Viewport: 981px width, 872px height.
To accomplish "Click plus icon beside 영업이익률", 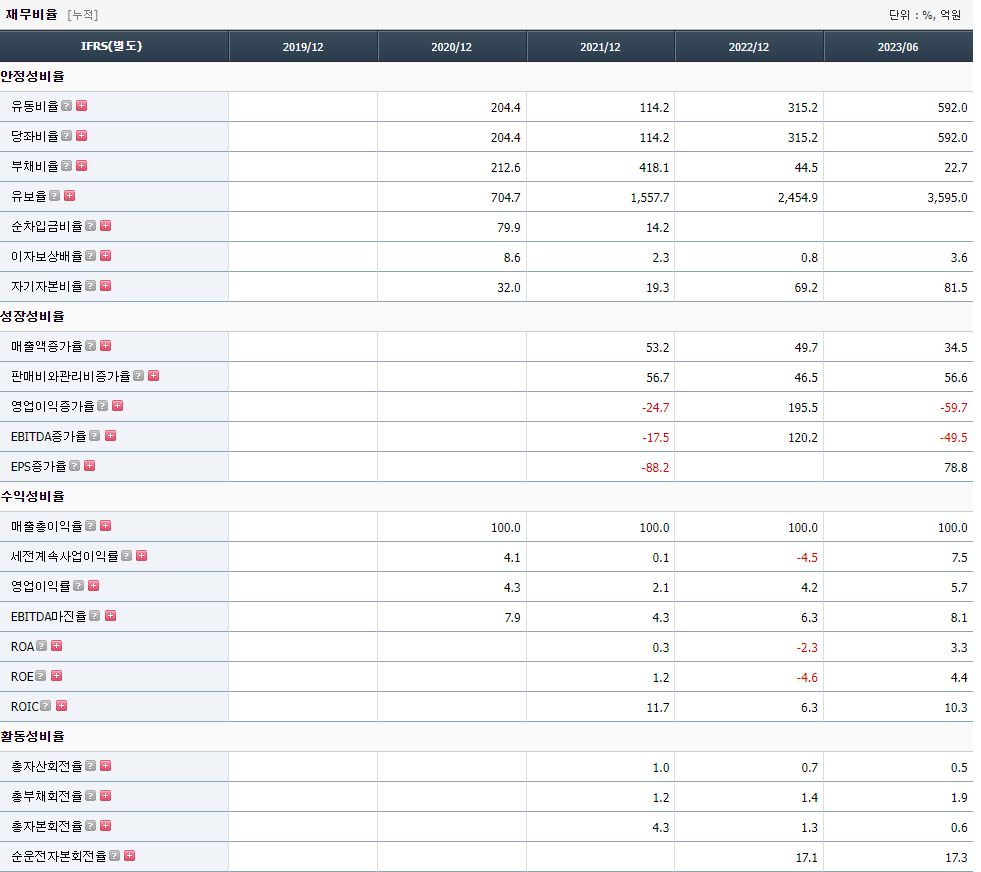I will pyautogui.click(x=94, y=586).
